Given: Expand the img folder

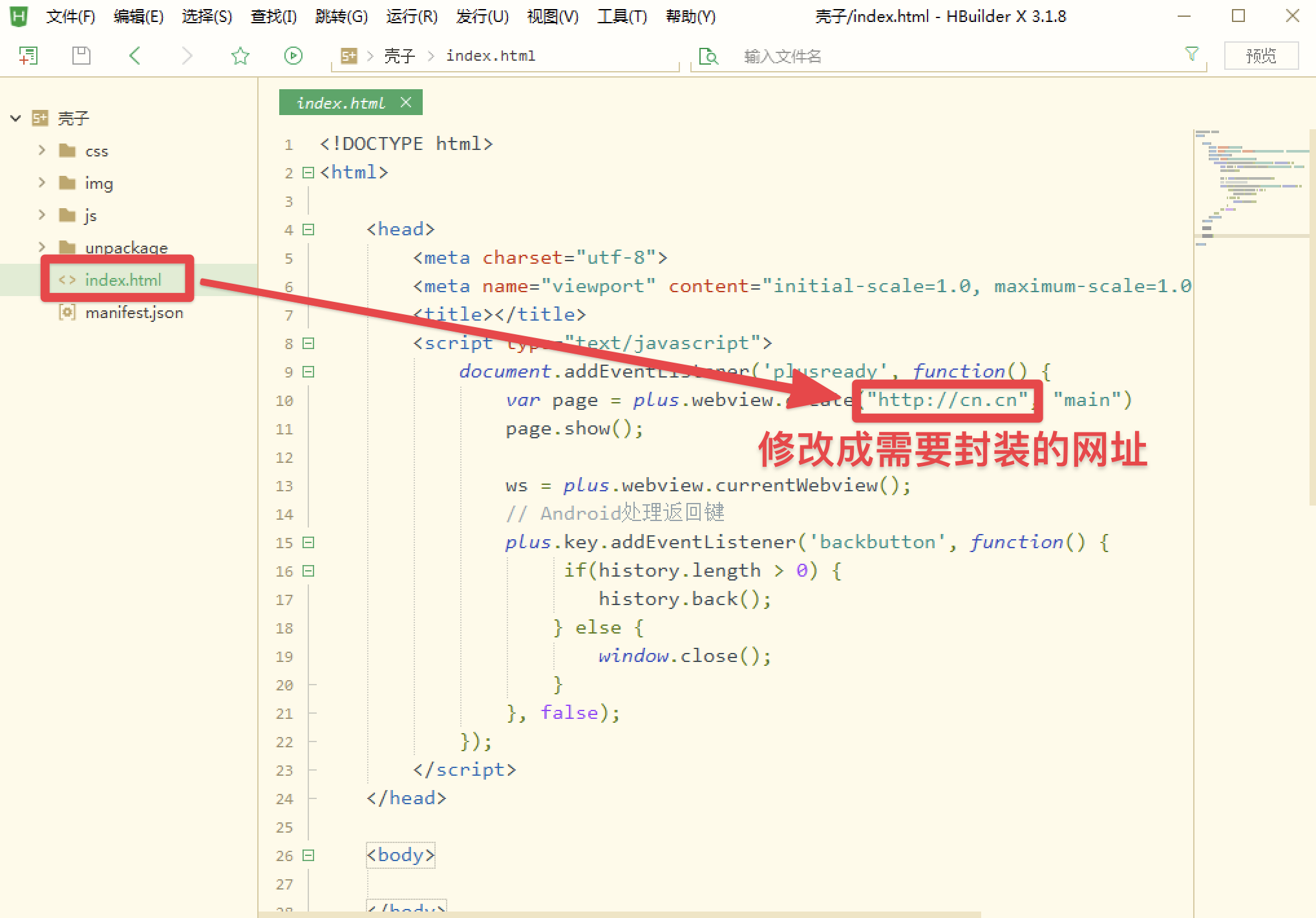Looking at the screenshot, I should point(42,183).
